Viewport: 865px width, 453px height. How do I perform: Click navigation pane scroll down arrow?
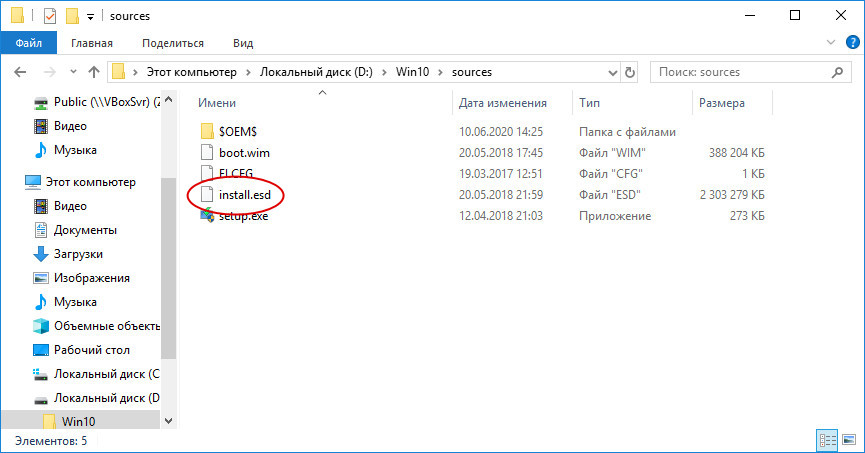pyautogui.click(x=169, y=421)
